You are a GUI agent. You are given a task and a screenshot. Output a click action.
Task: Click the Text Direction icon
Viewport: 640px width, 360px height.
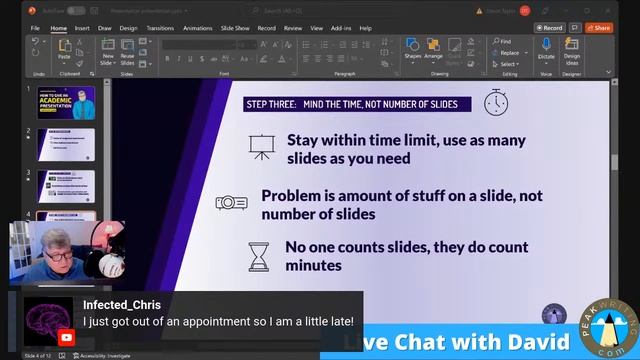click(x=385, y=41)
